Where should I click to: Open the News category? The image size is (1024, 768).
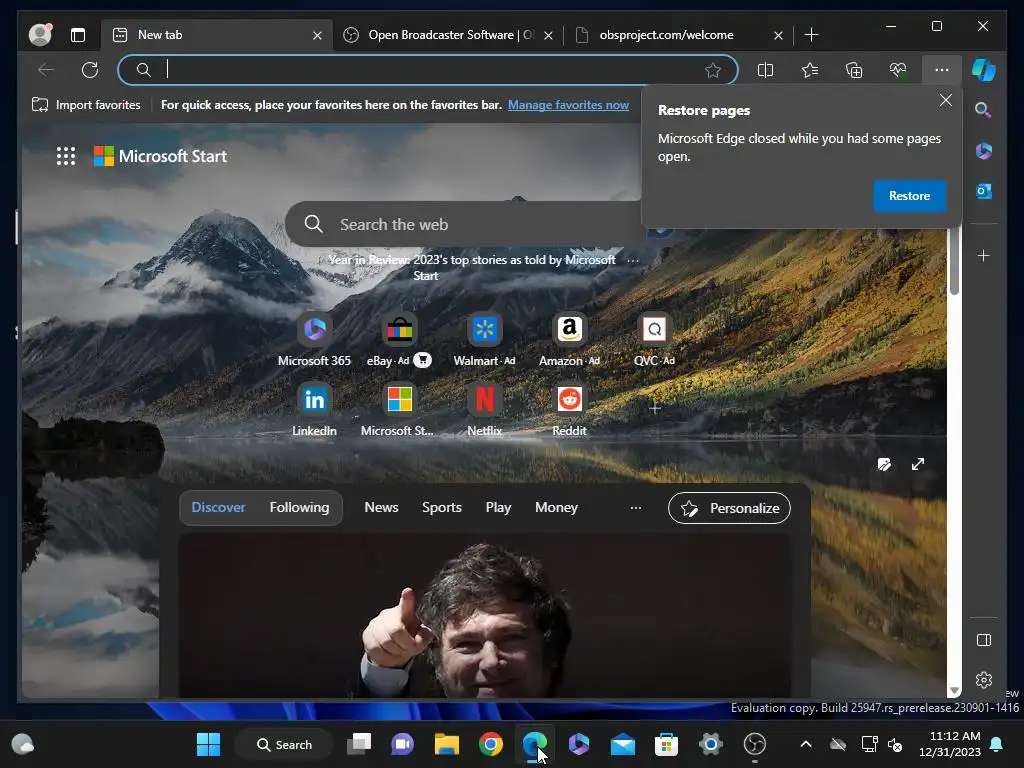point(381,507)
